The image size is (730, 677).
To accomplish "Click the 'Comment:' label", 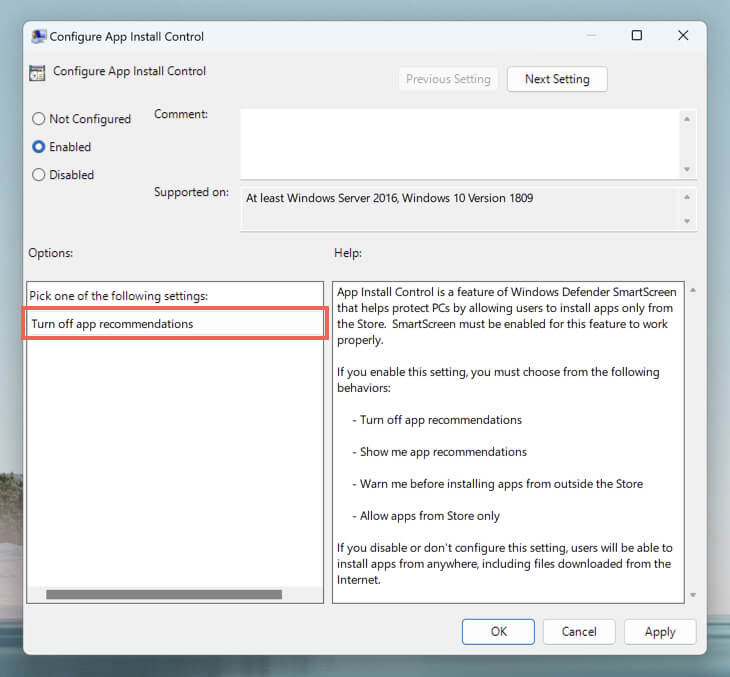I will [181, 114].
